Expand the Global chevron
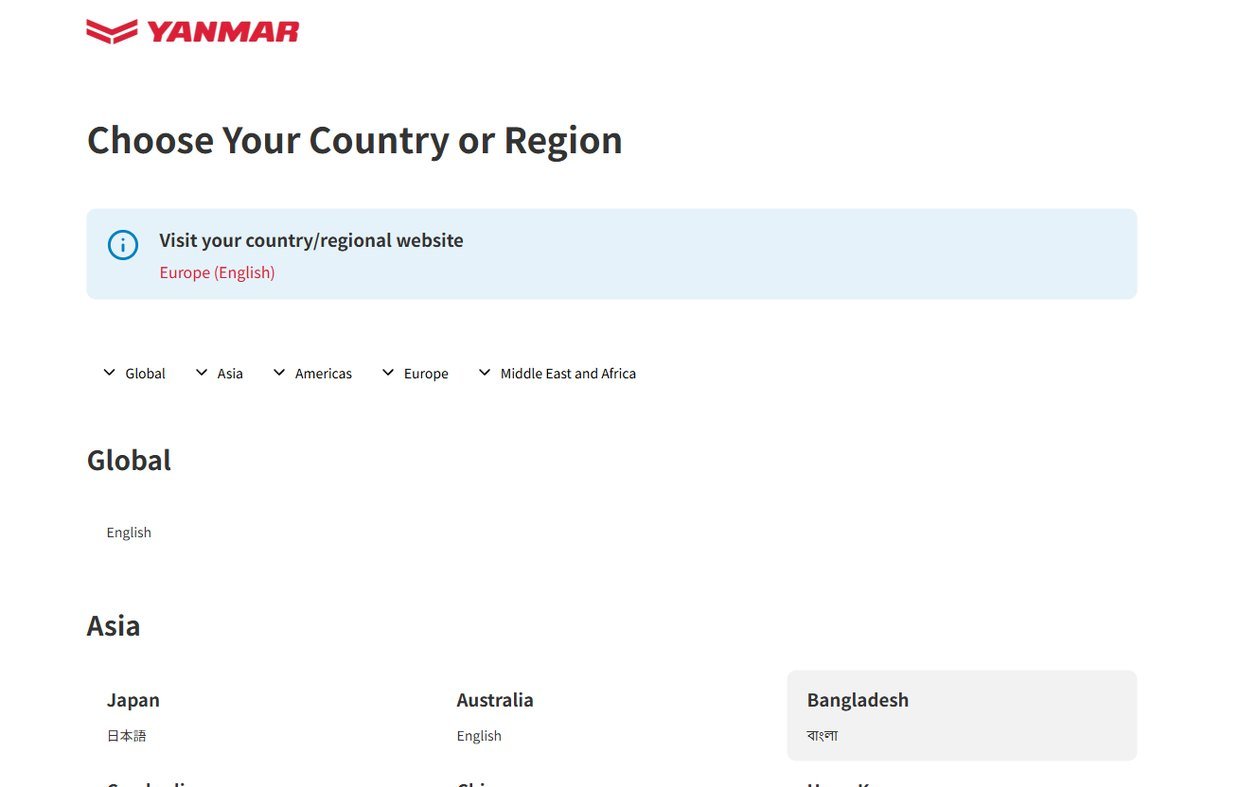Image resolution: width=1239 pixels, height=787 pixels. point(109,373)
